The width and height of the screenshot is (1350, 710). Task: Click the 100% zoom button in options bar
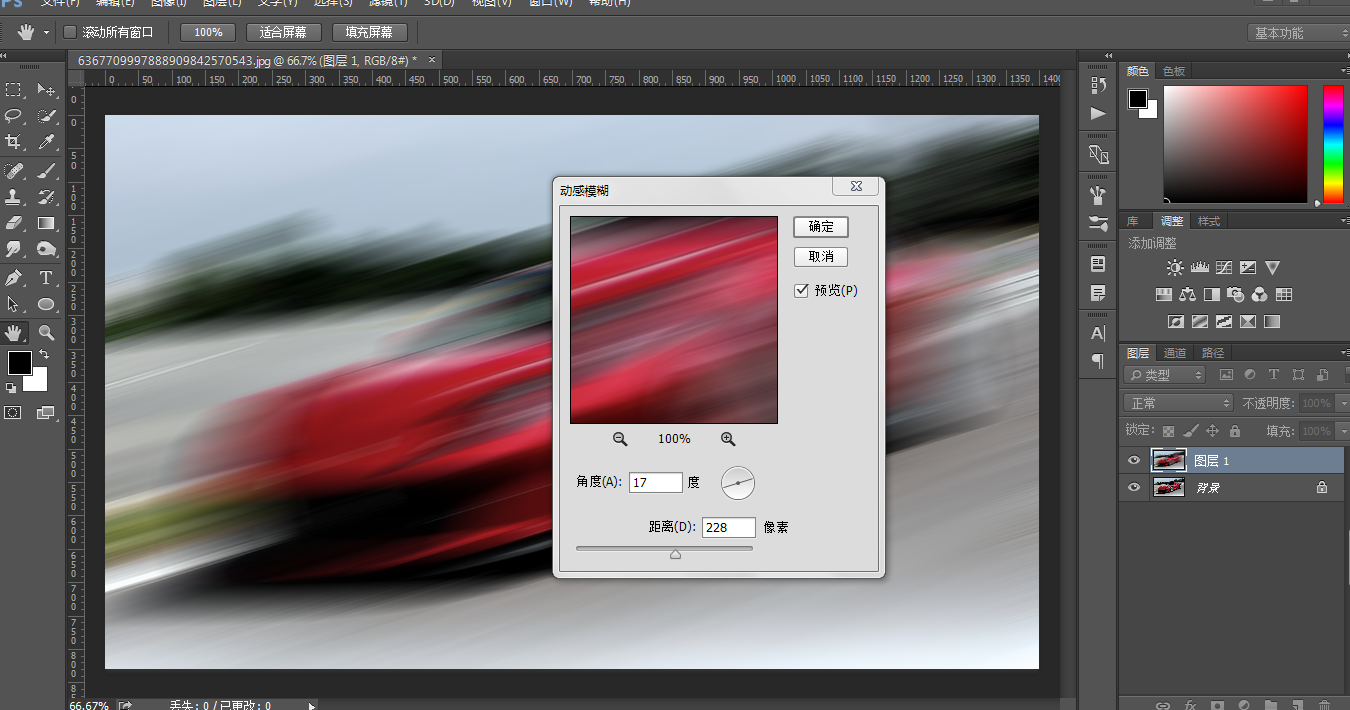[x=208, y=33]
